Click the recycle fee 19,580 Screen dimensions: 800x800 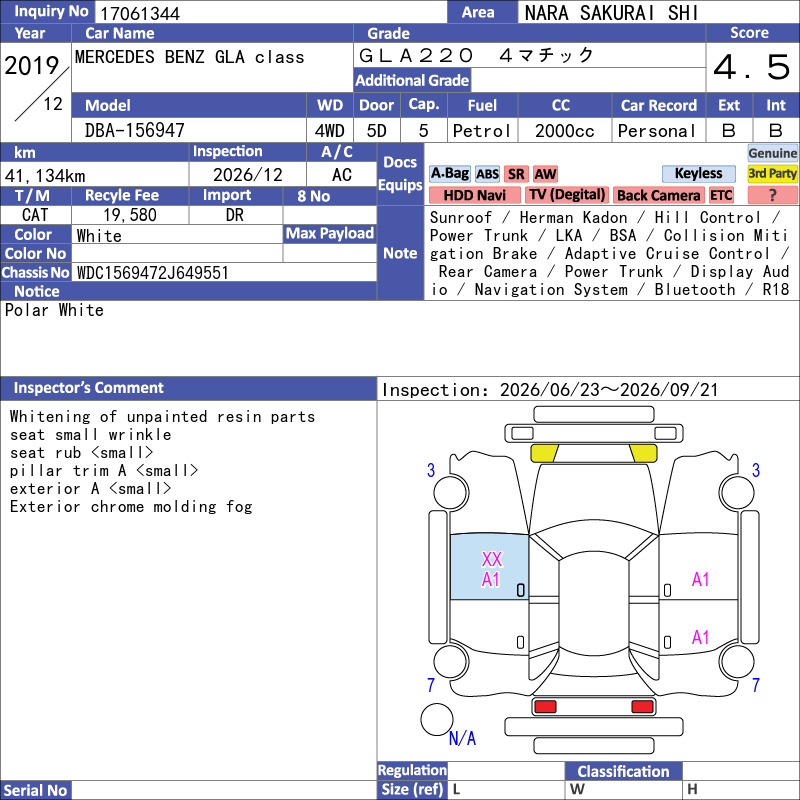(x=130, y=215)
